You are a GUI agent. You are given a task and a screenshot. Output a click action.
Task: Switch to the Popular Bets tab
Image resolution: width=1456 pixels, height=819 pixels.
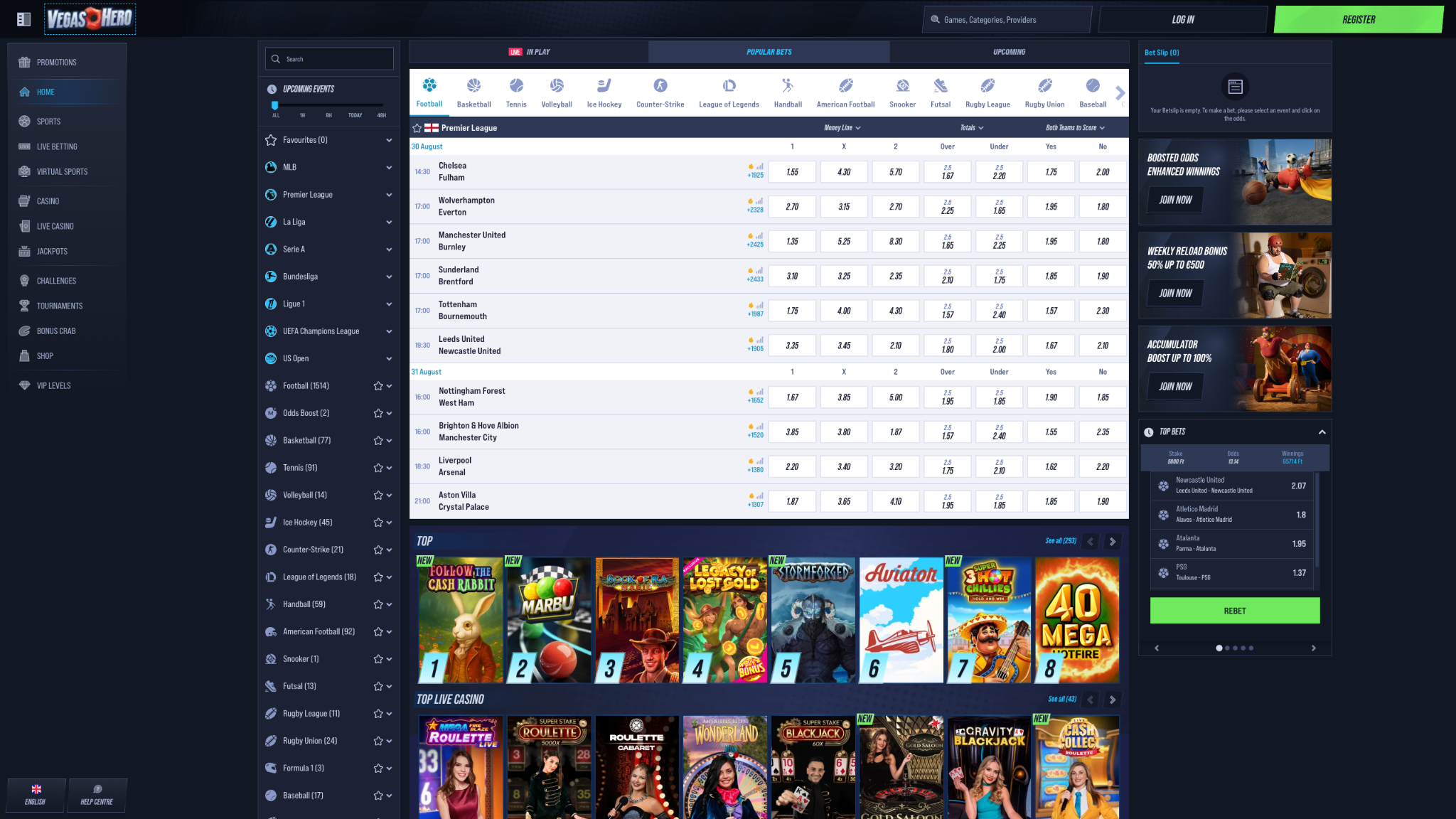point(769,52)
